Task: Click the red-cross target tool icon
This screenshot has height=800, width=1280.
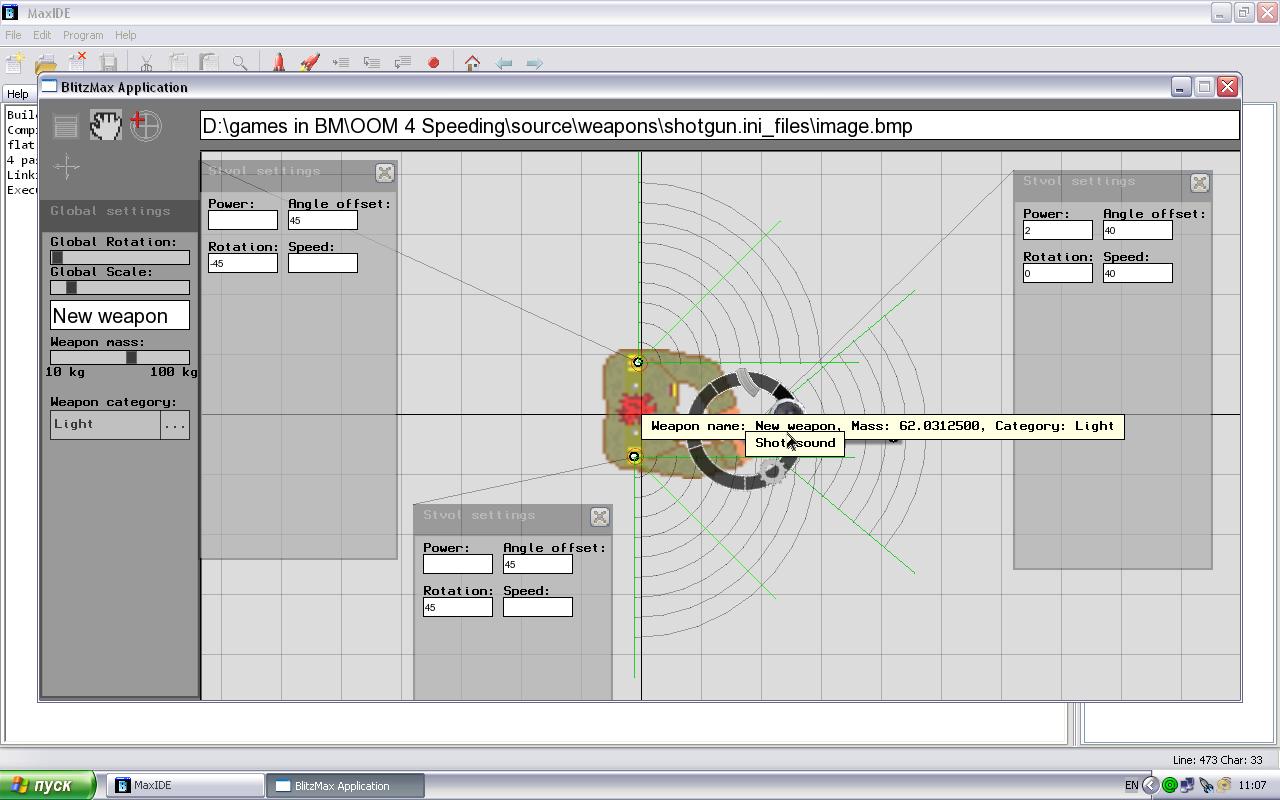Action: tap(145, 125)
